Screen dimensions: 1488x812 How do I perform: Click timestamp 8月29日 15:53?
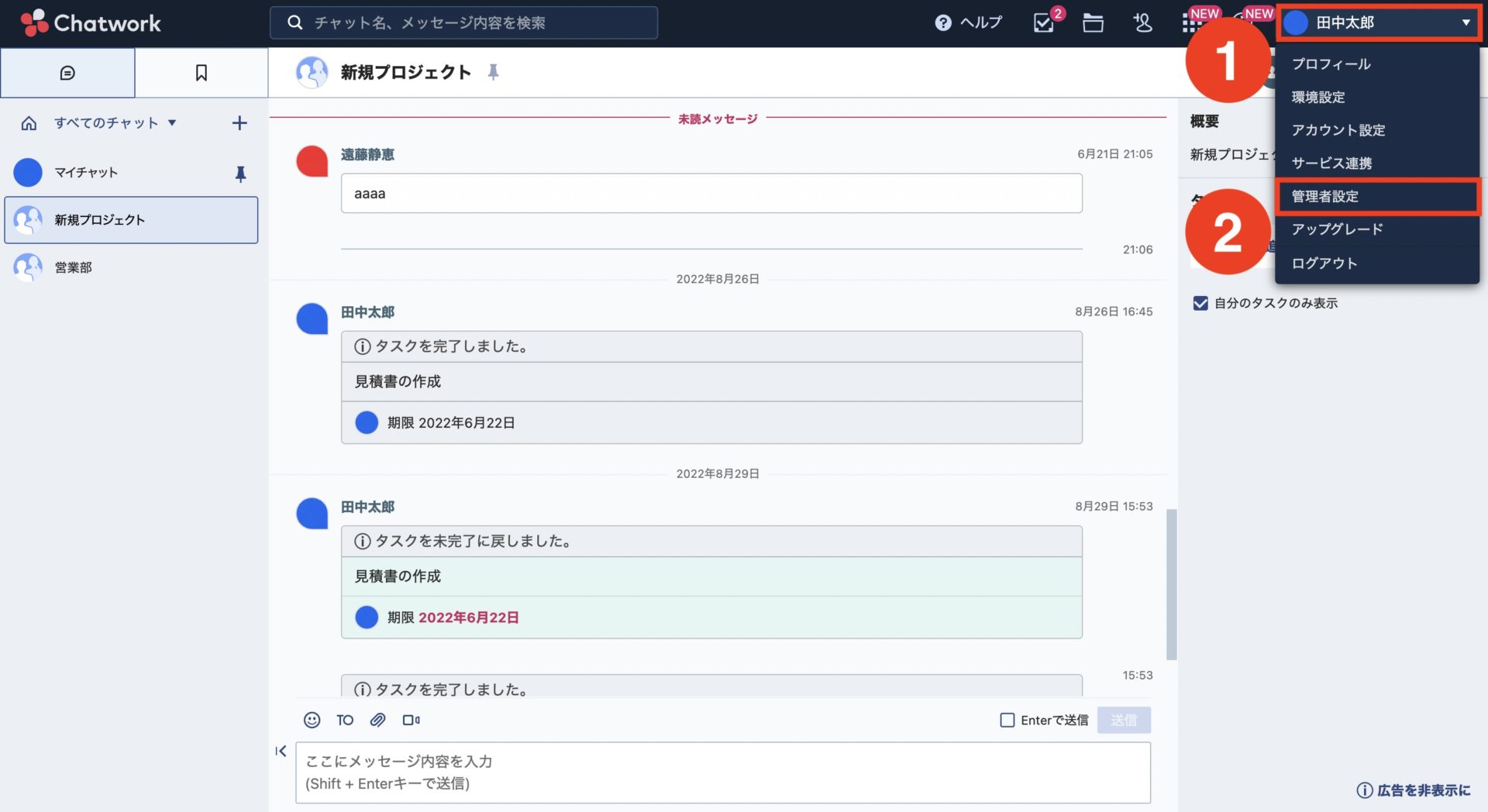1114,506
